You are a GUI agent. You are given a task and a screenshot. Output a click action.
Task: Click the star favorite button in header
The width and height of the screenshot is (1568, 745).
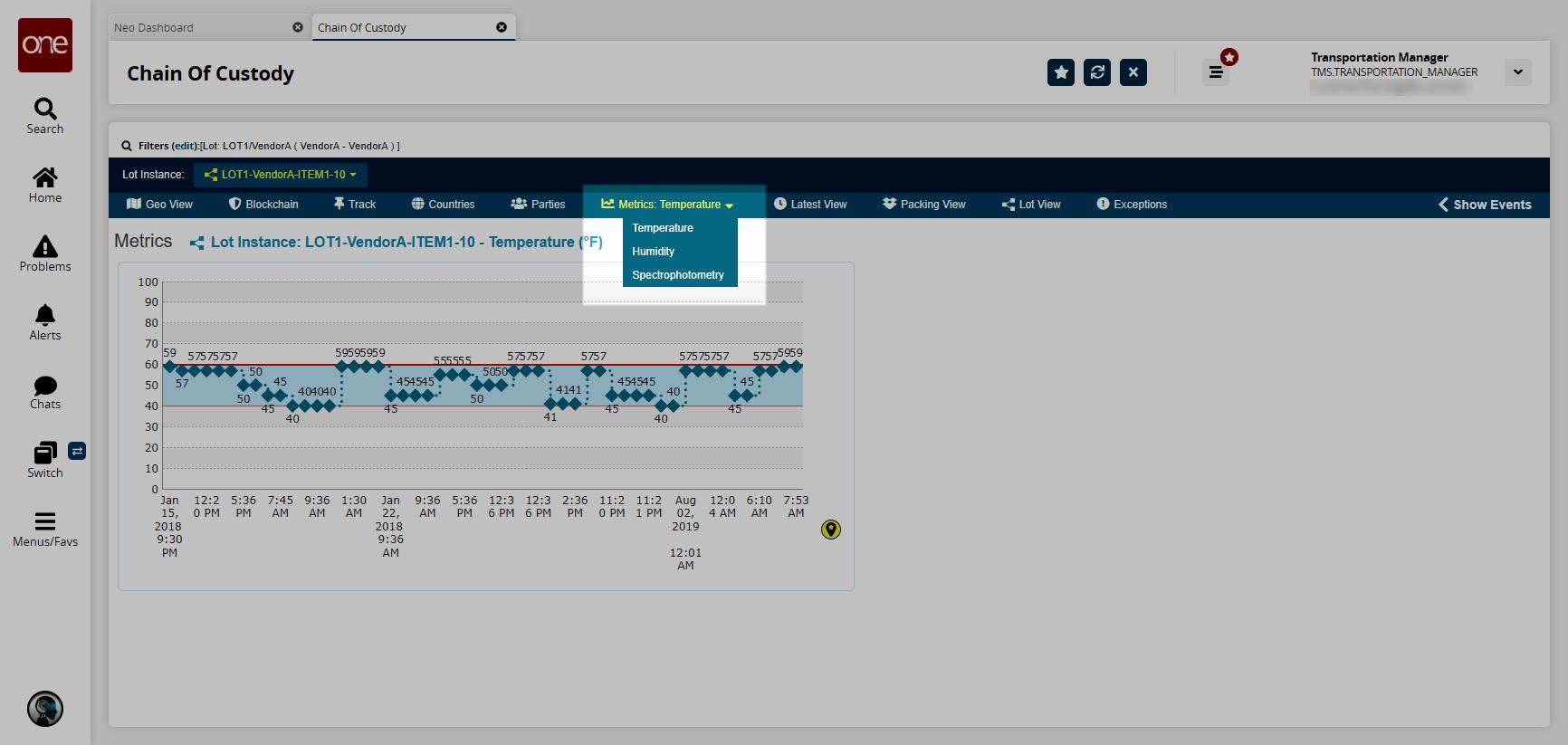1061,72
